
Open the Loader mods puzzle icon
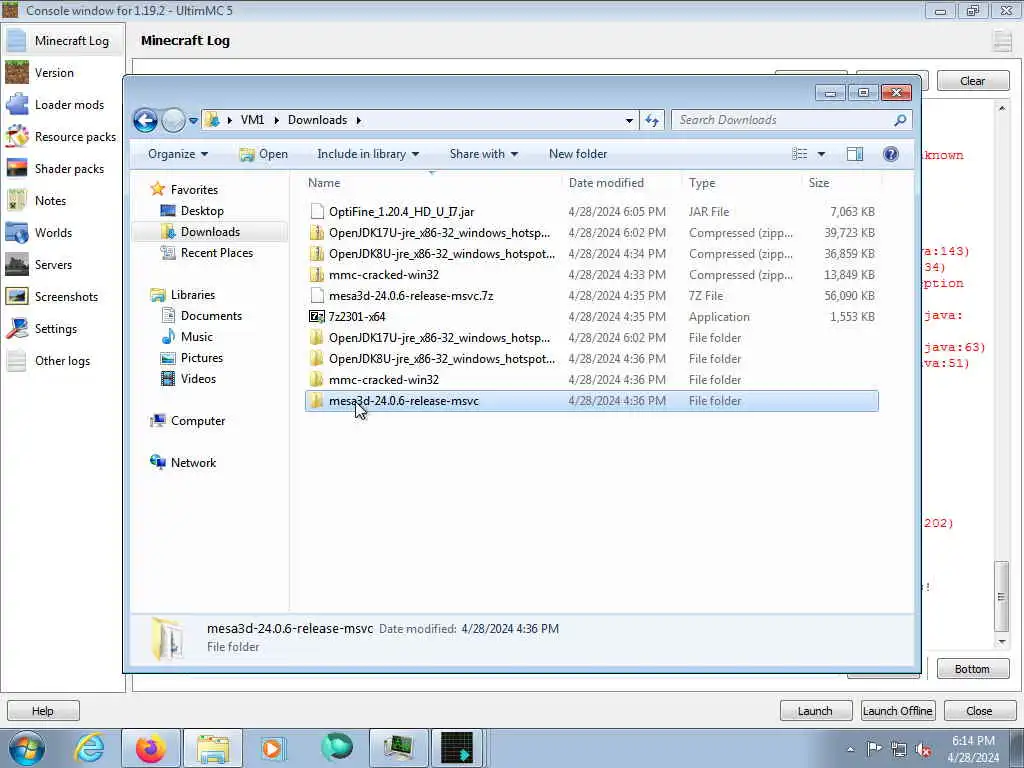tap(16, 104)
